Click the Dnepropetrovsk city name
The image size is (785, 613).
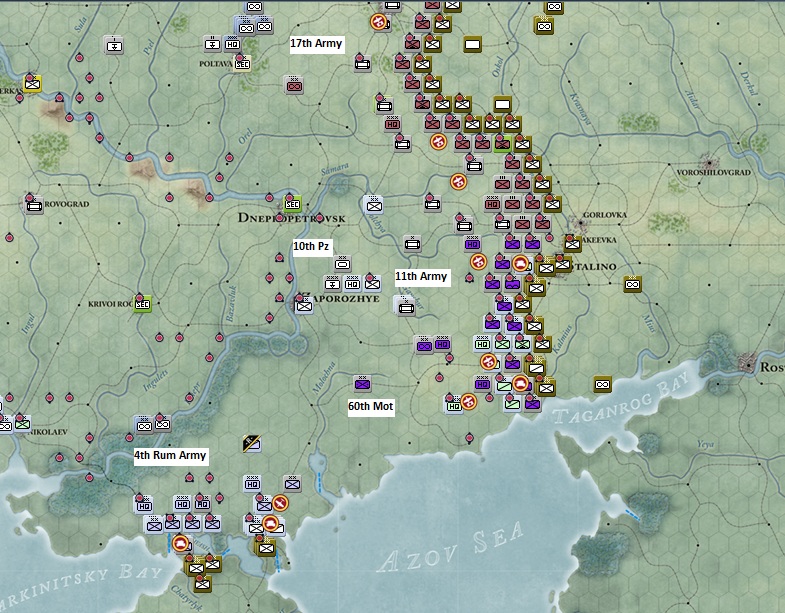point(292,218)
